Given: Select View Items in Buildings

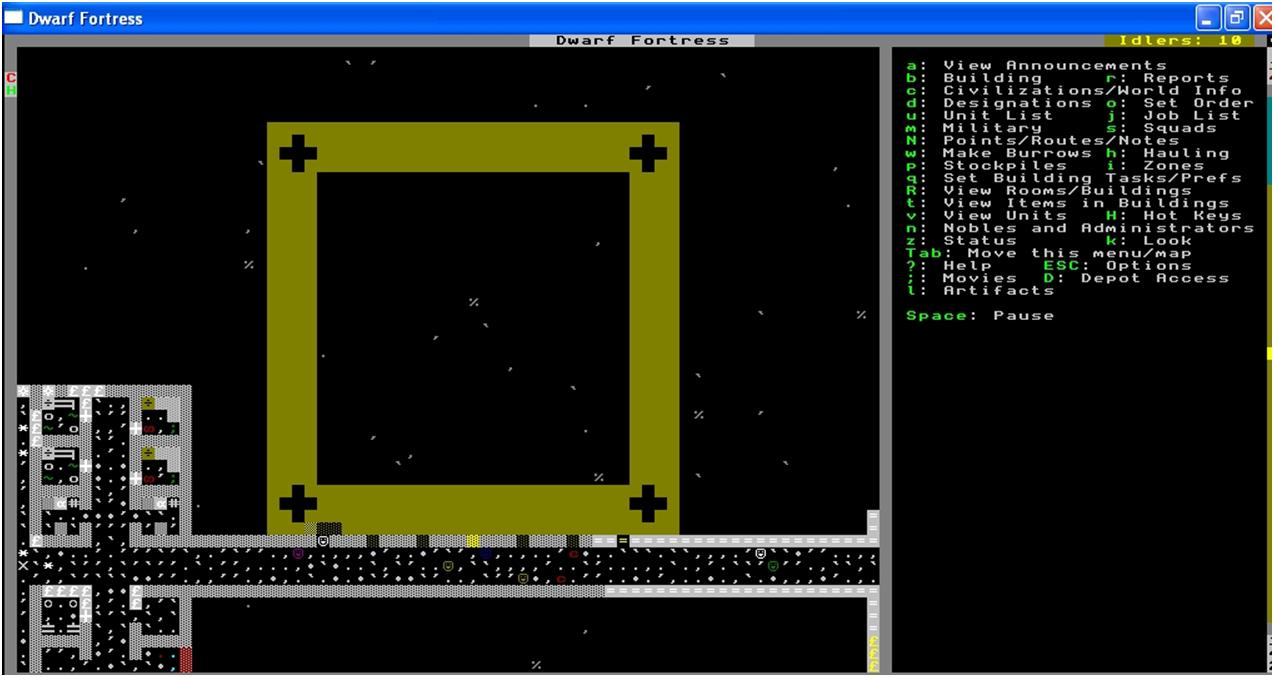Looking at the screenshot, I should coord(1067,203).
